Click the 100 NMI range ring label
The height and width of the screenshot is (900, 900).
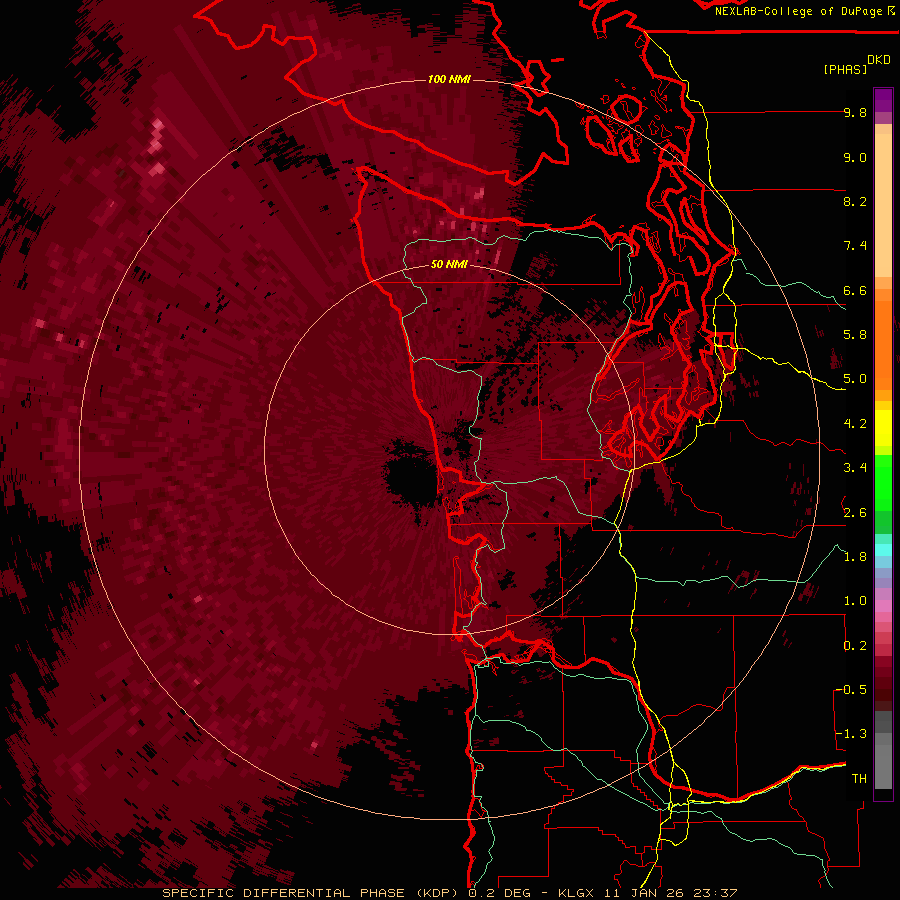(449, 79)
